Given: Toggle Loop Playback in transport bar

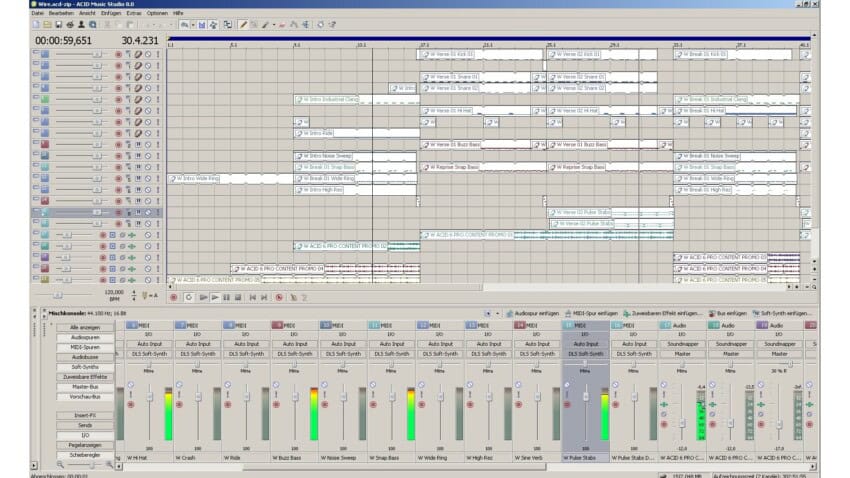Looking at the screenshot, I should pyautogui.click(x=188, y=297).
